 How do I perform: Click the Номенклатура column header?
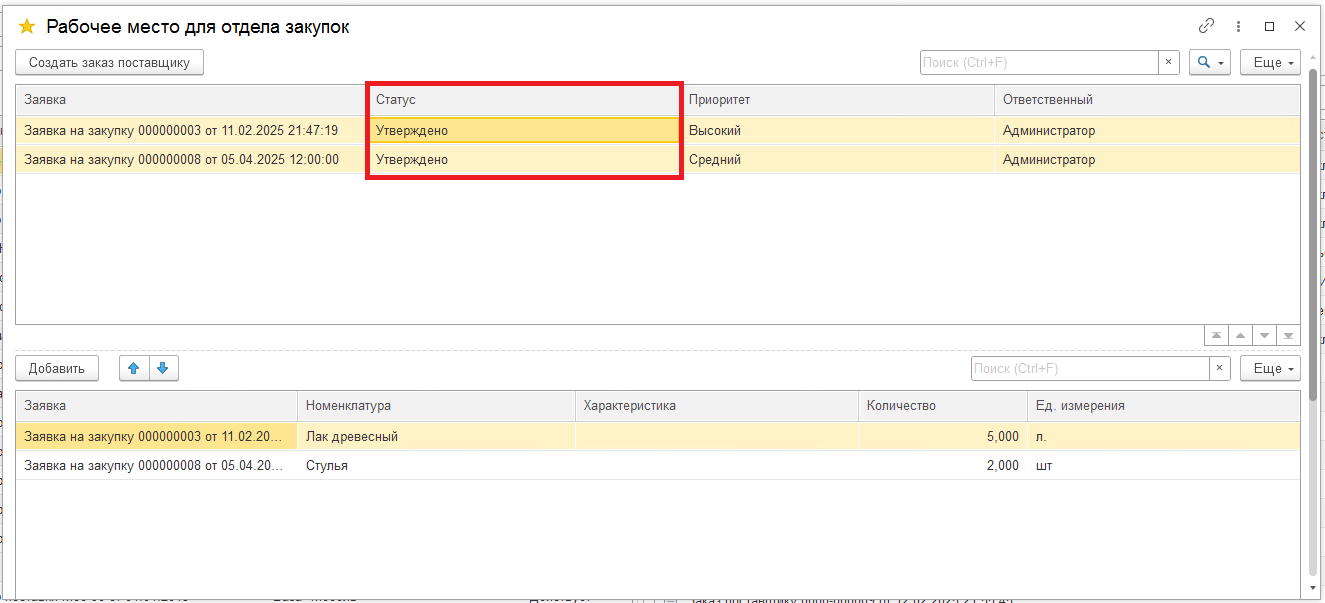[x=435, y=406]
